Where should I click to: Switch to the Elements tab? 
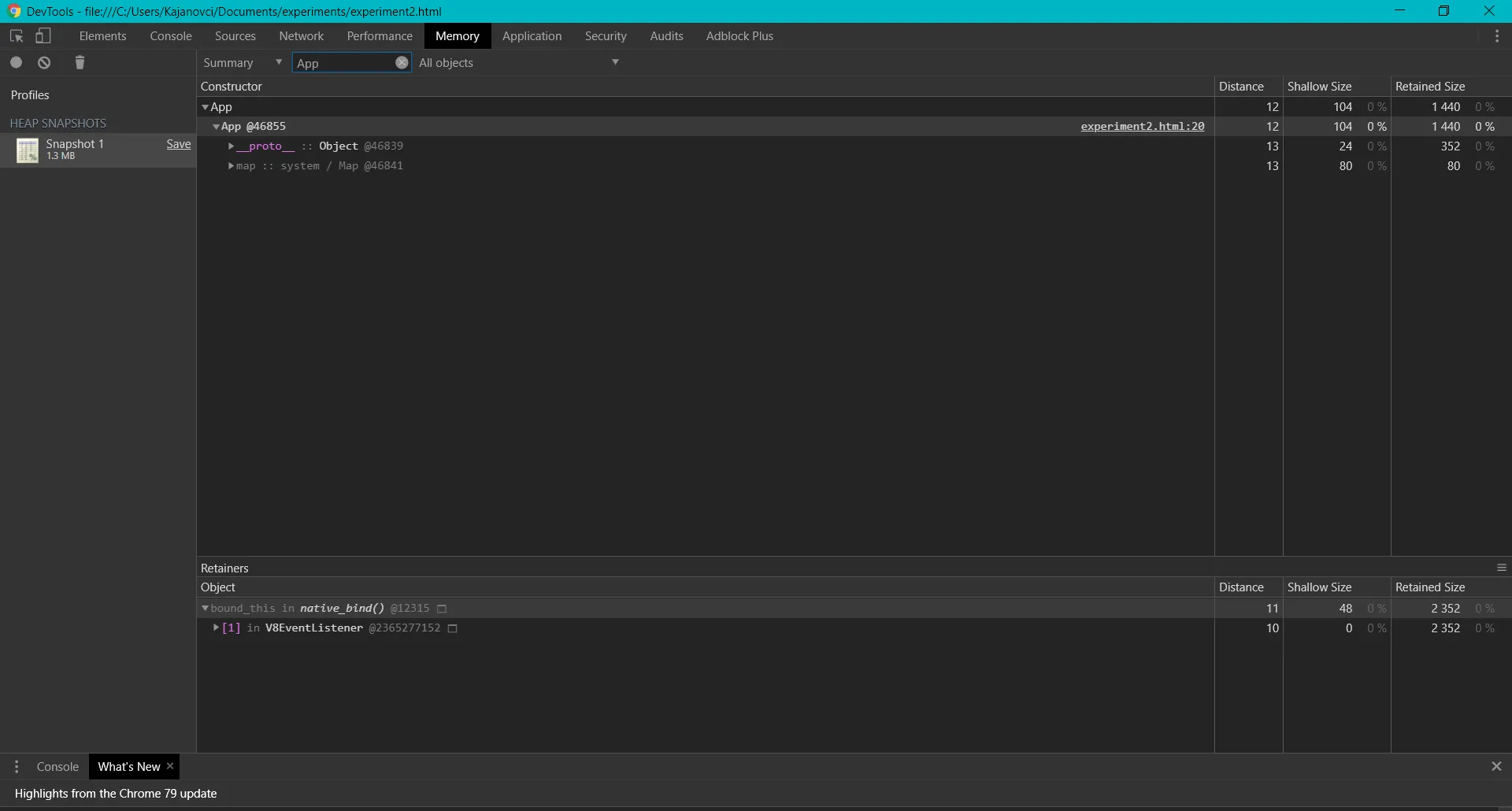tap(102, 36)
